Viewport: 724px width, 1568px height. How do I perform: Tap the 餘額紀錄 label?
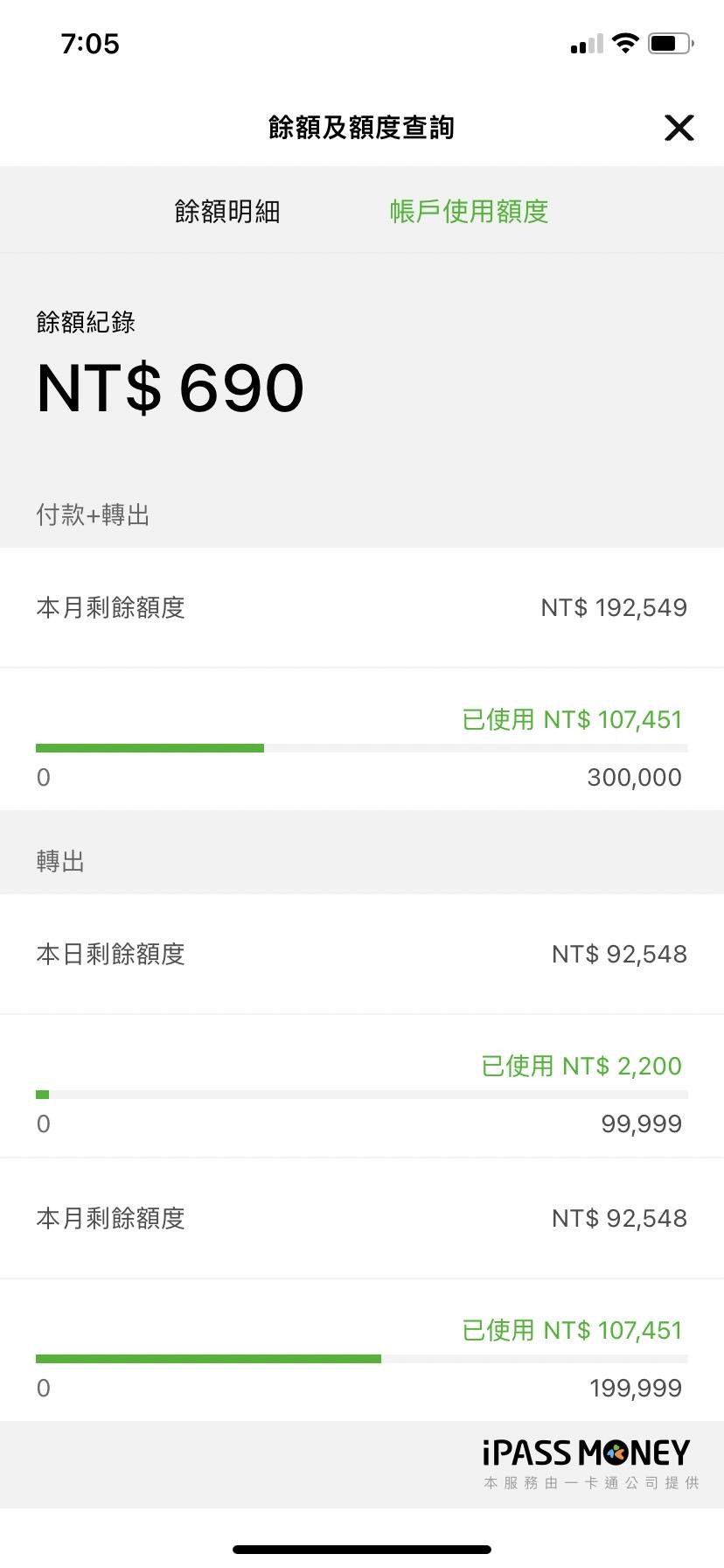[86, 322]
